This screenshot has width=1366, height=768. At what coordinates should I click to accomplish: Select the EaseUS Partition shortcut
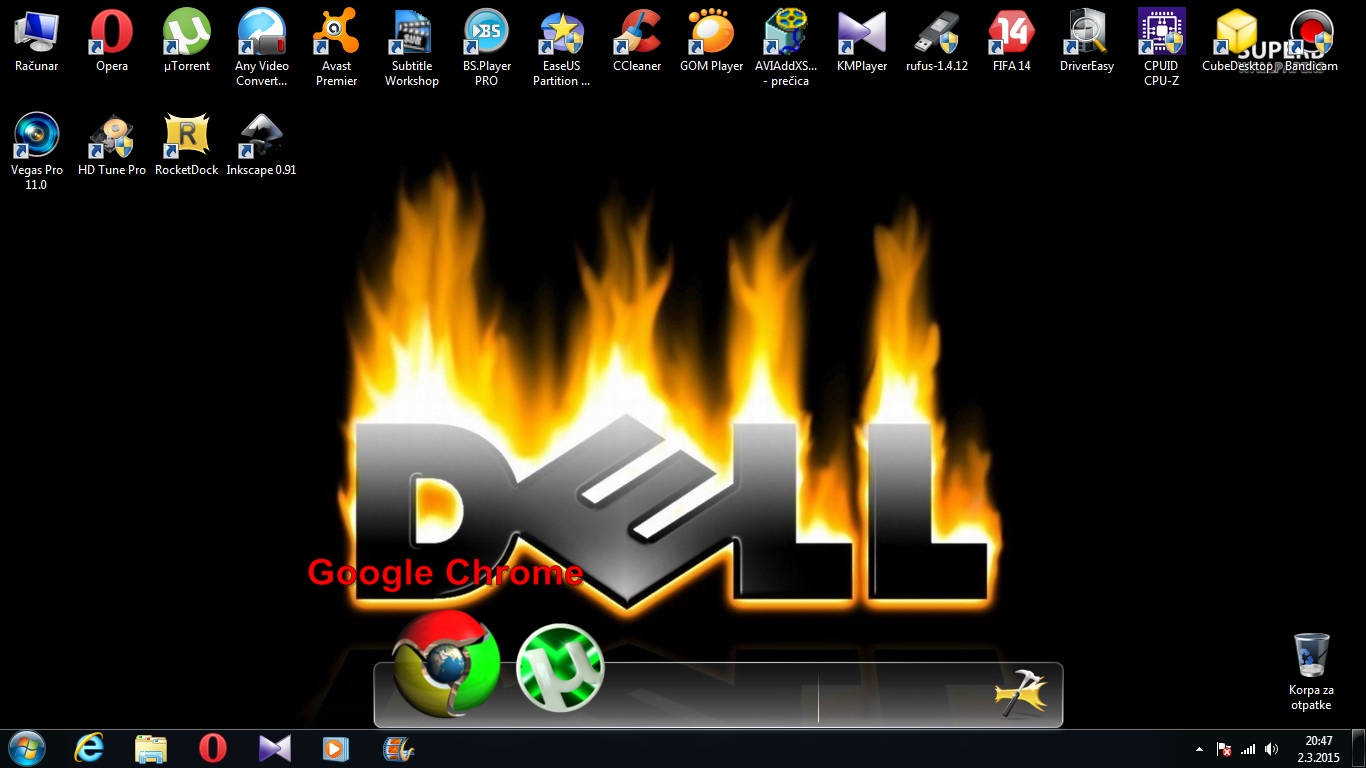click(561, 48)
